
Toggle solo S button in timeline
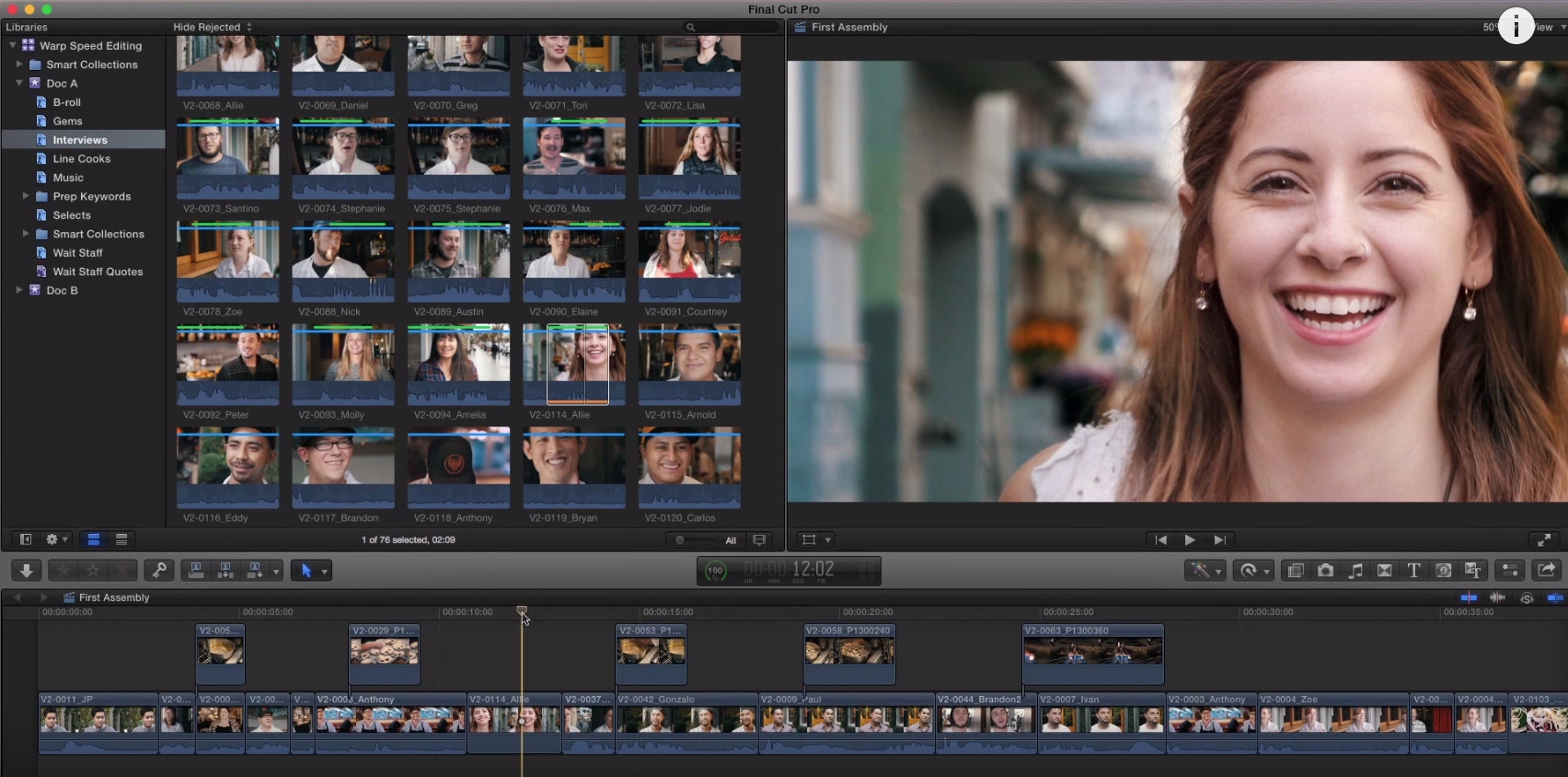pos(1528,598)
